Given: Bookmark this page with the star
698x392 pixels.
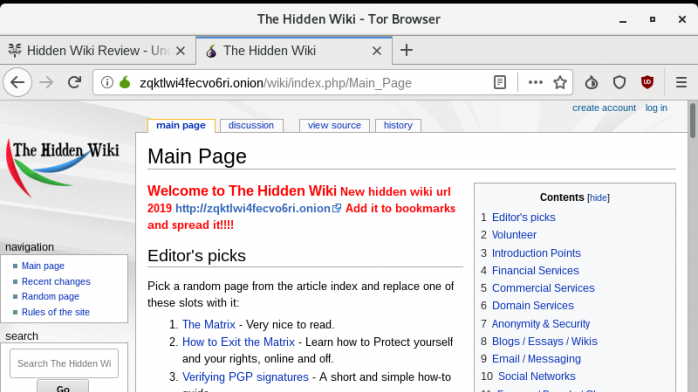Looking at the screenshot, I should click(560, 82).
